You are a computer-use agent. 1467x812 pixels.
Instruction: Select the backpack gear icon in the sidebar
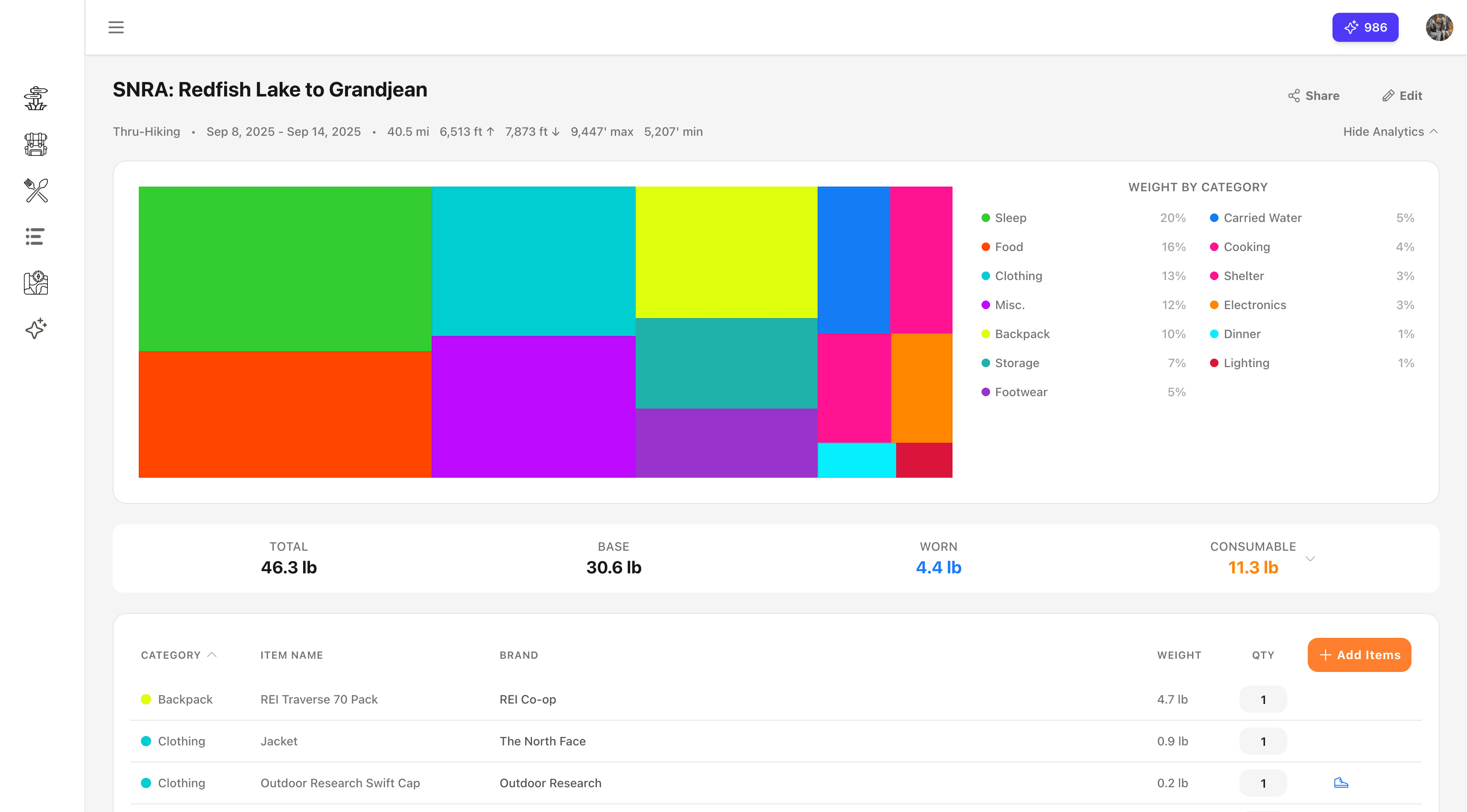[35, 145]
